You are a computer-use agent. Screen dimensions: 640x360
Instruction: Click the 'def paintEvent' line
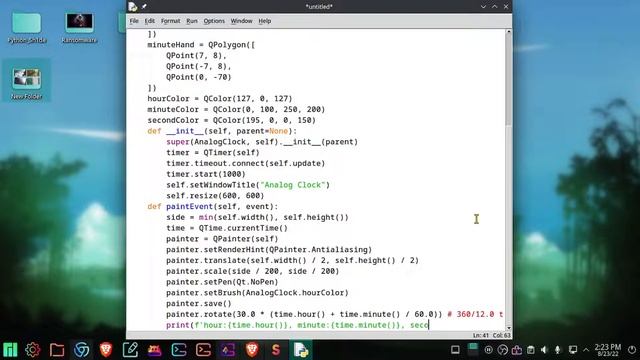coord(213,207)
